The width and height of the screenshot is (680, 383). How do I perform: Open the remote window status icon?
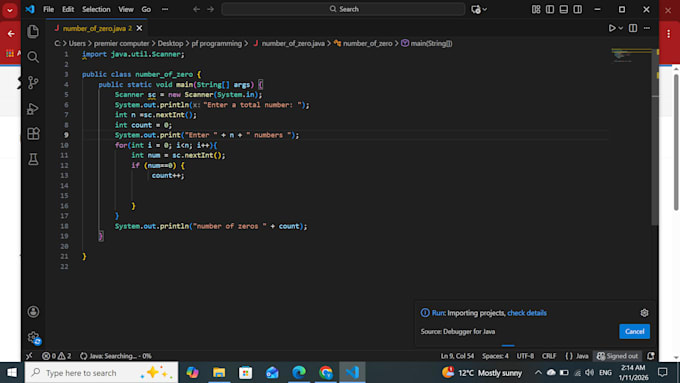click(x=29, y=356)
